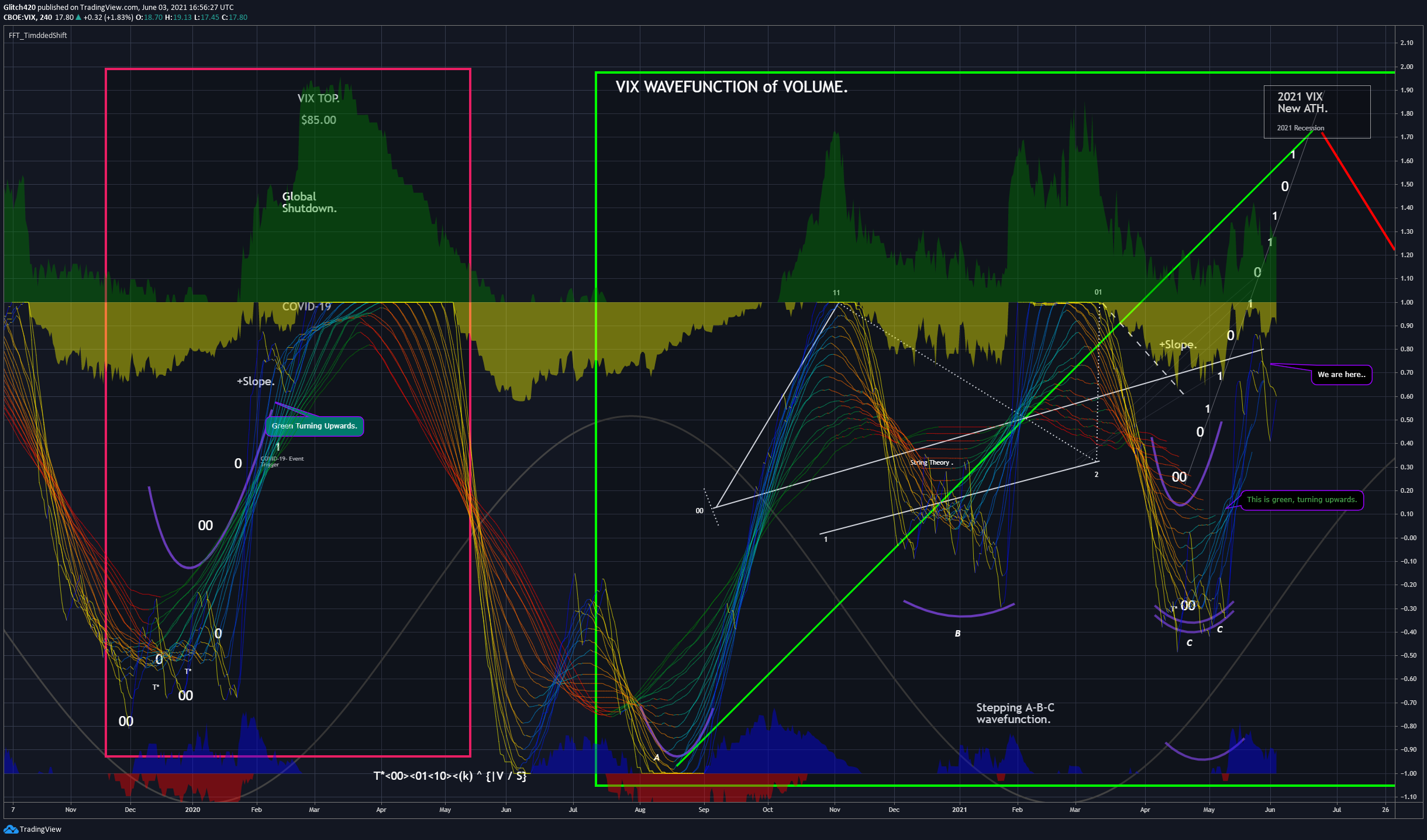Viewport: 1427px width, 840px height.
Task: Click the +0.32 (+1.83%) change value
Action: [108, 18]
